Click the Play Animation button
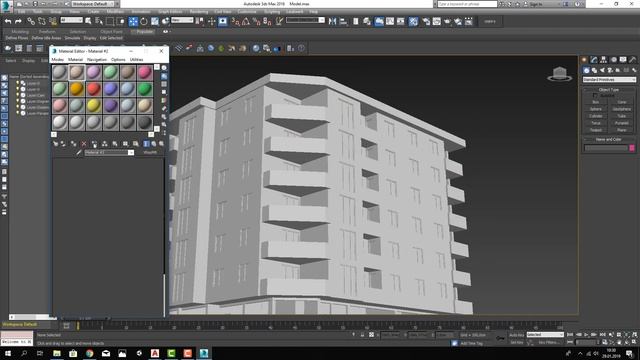 pos(586,335)
